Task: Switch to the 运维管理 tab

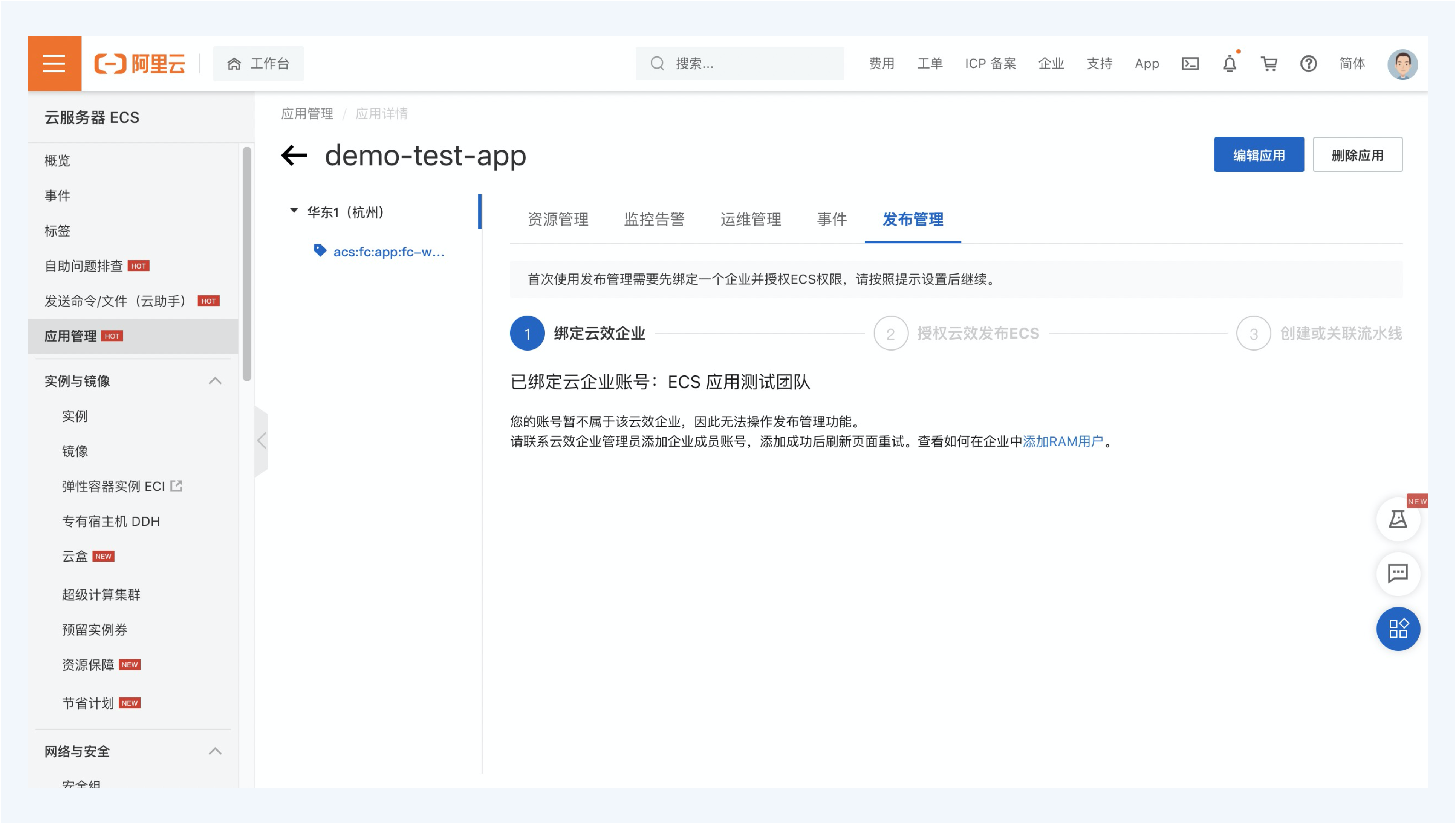Action: (x=751, y=219)
